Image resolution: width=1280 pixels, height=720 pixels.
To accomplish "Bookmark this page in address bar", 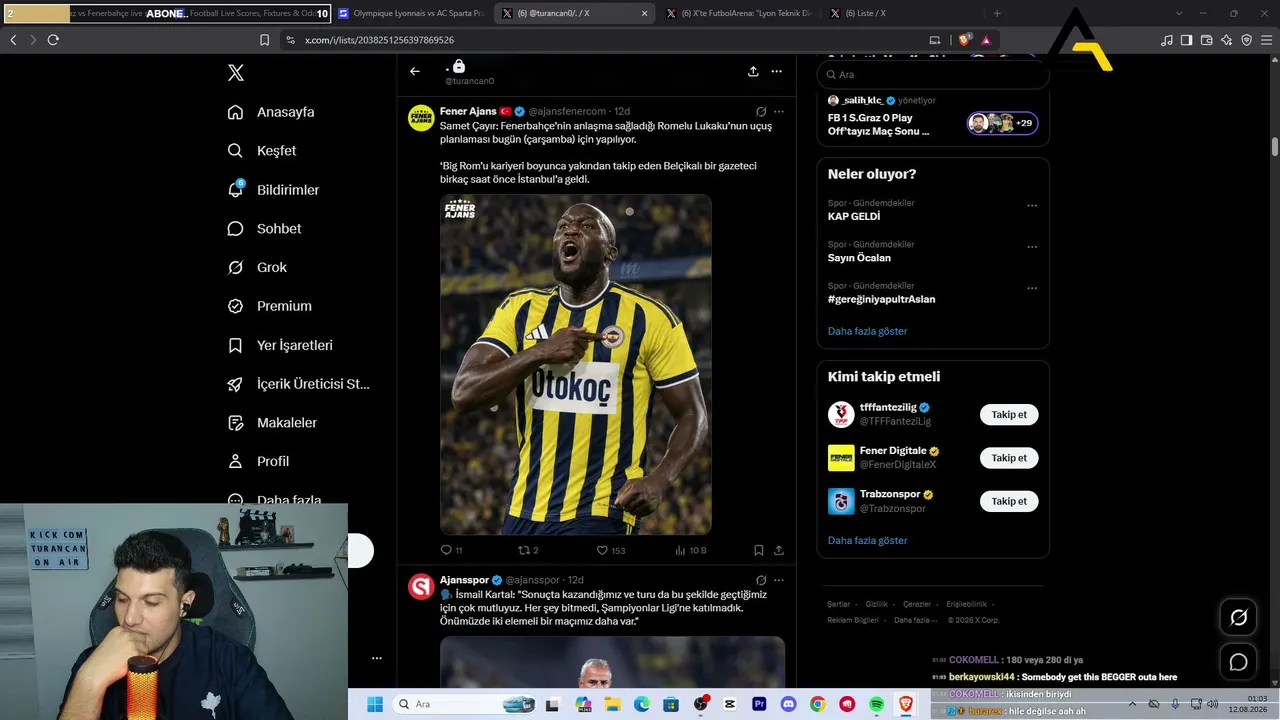I will point(264,40).
